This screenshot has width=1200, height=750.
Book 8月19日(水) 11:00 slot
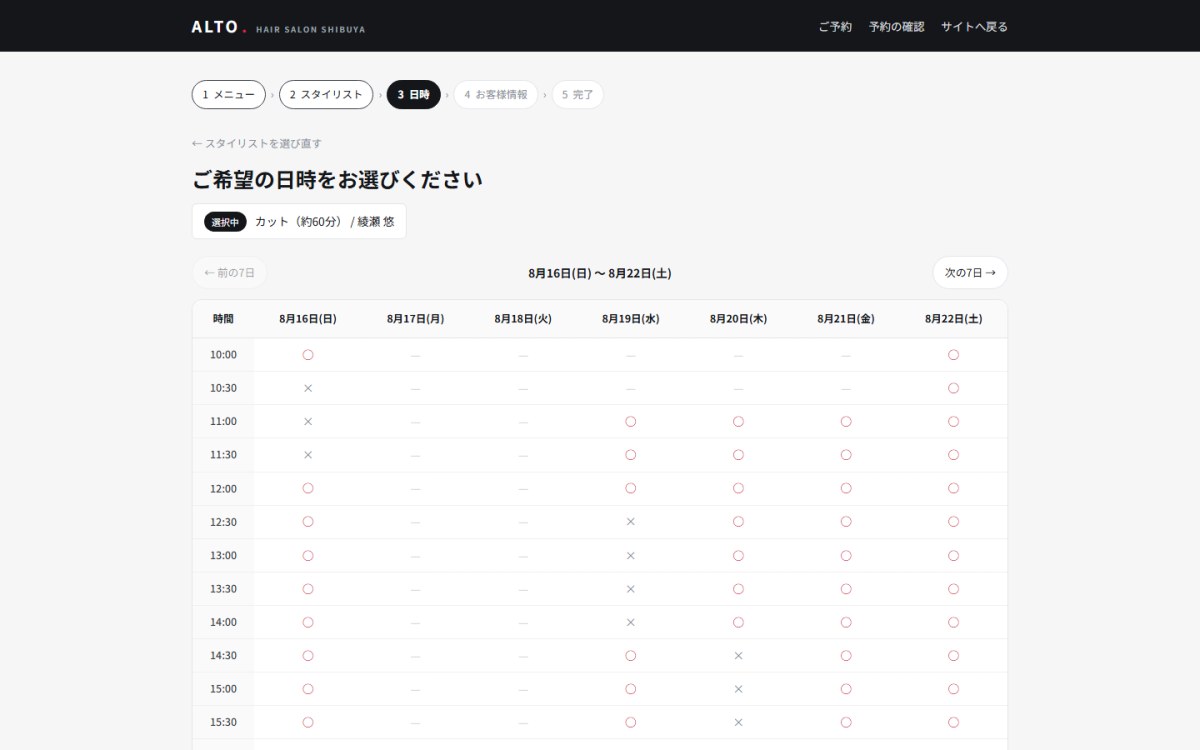[630, 421]
